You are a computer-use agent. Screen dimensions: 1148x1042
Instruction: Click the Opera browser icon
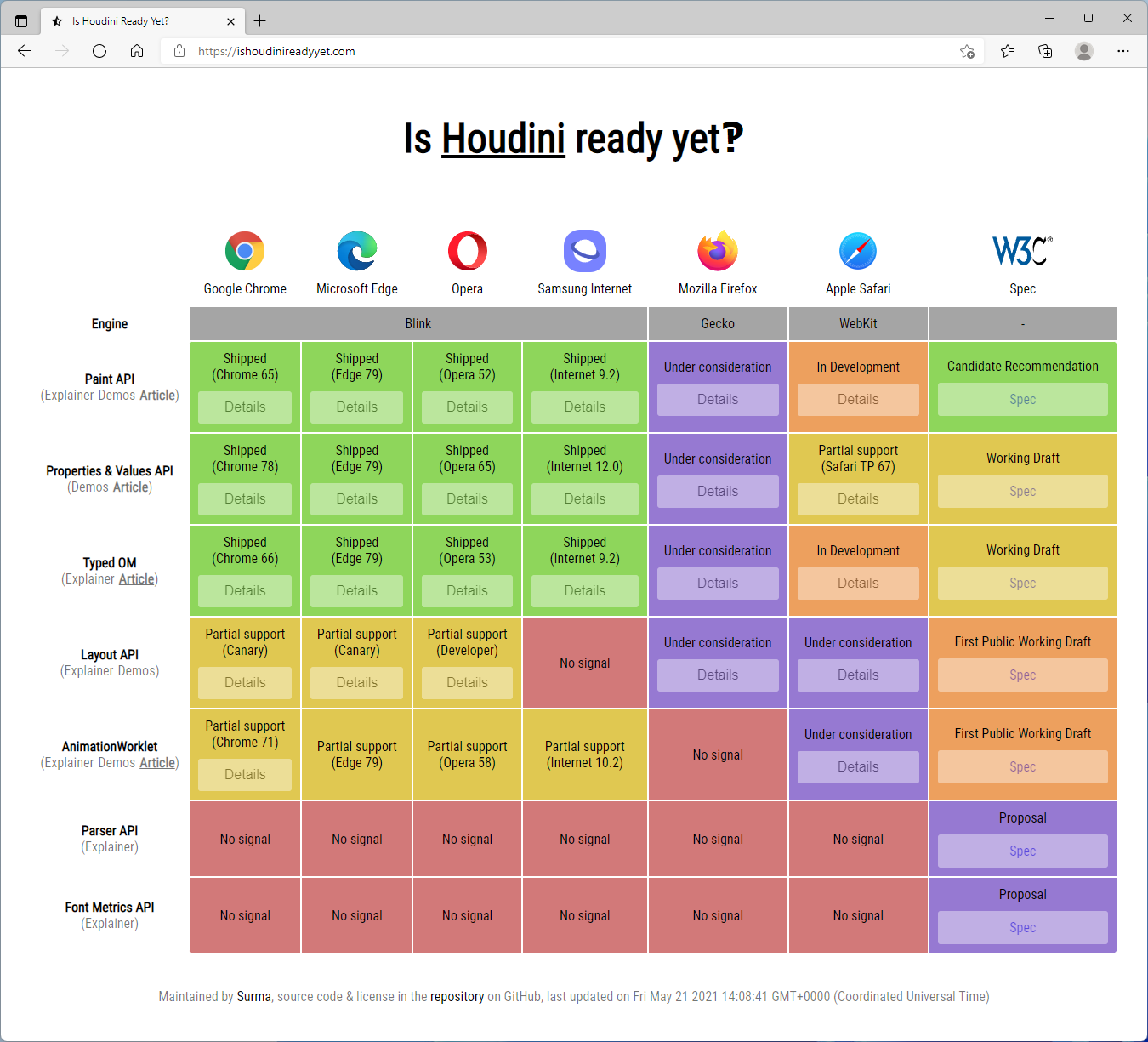[467, 251]
